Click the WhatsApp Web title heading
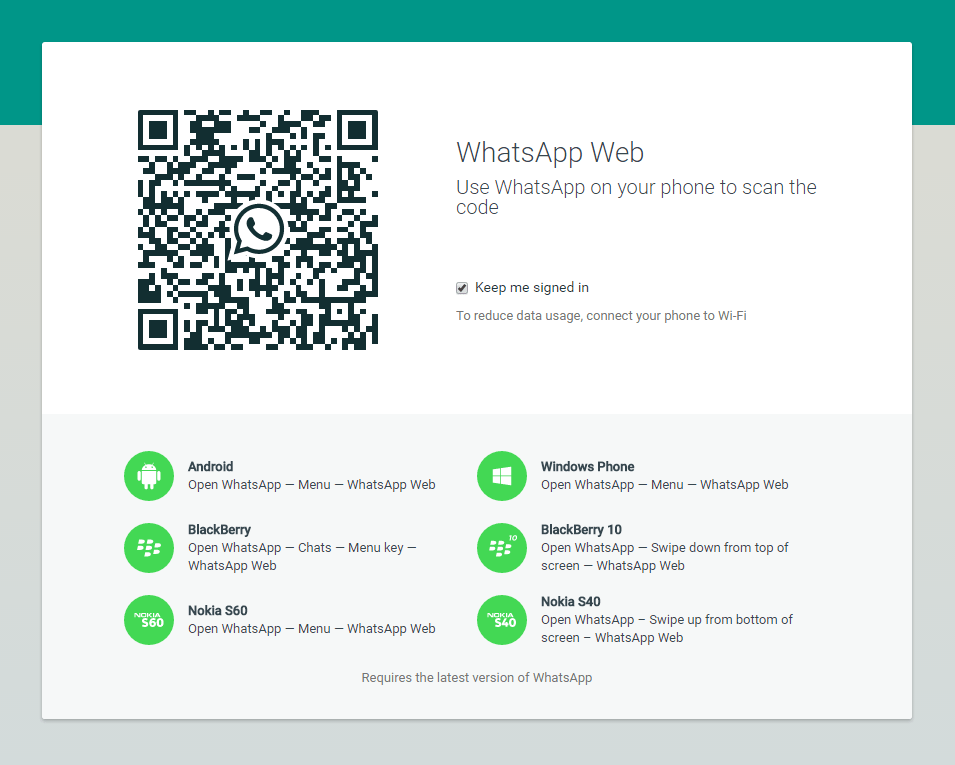Viewport: 955px width, 765px height. pyautogui.click(x=550, y=153)
